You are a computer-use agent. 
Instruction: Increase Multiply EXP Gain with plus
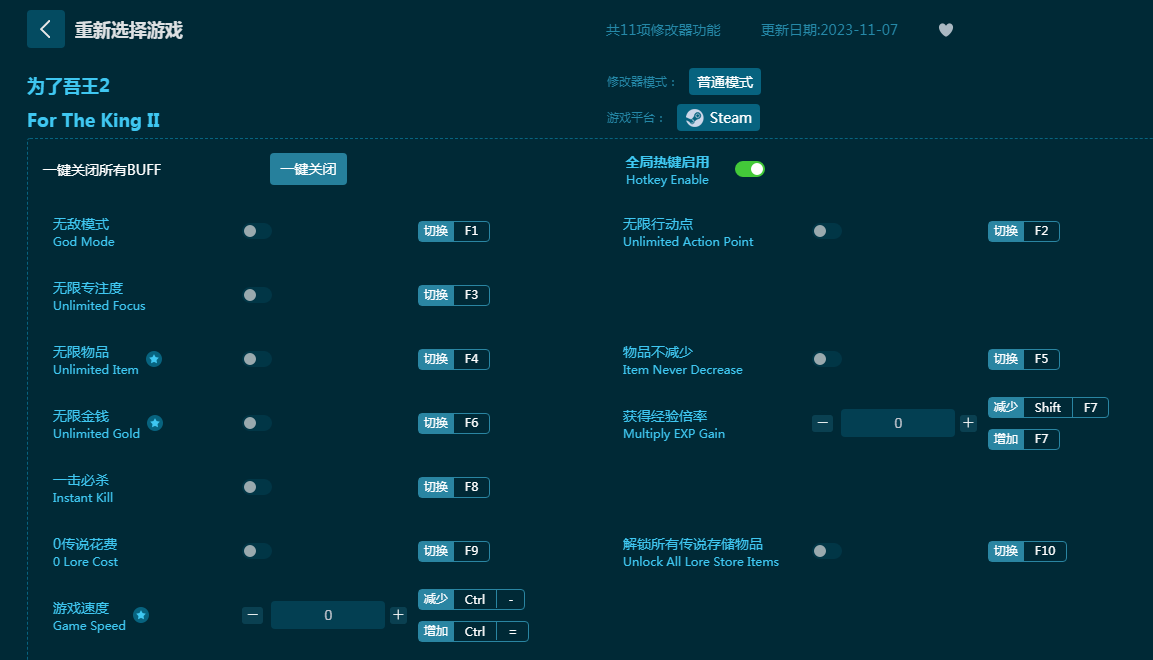point(968,423)
